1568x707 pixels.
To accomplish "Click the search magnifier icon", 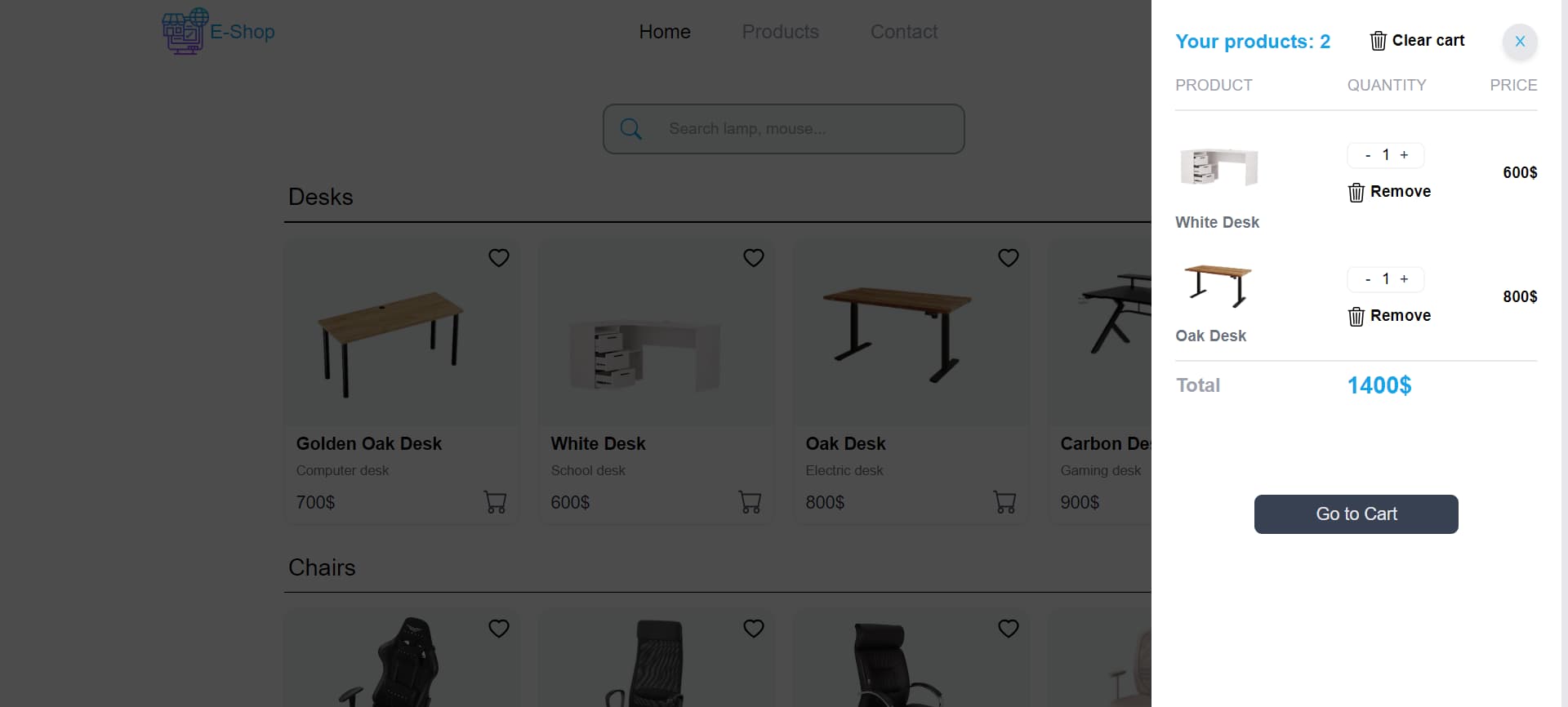I will point(630,129).
